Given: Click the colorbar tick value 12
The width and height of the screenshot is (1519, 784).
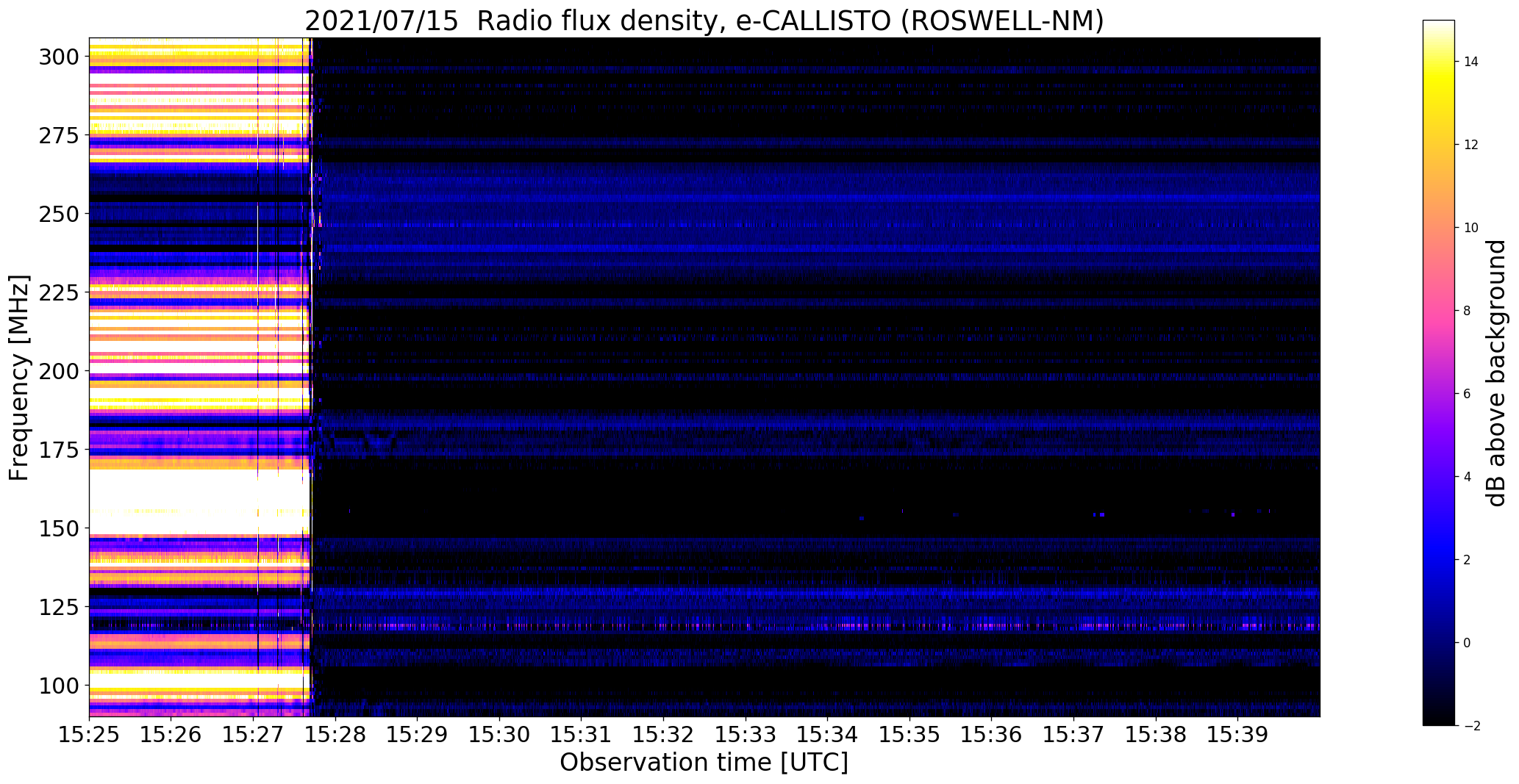Looking at the screenshot, I should click(x=1471, y=145).
